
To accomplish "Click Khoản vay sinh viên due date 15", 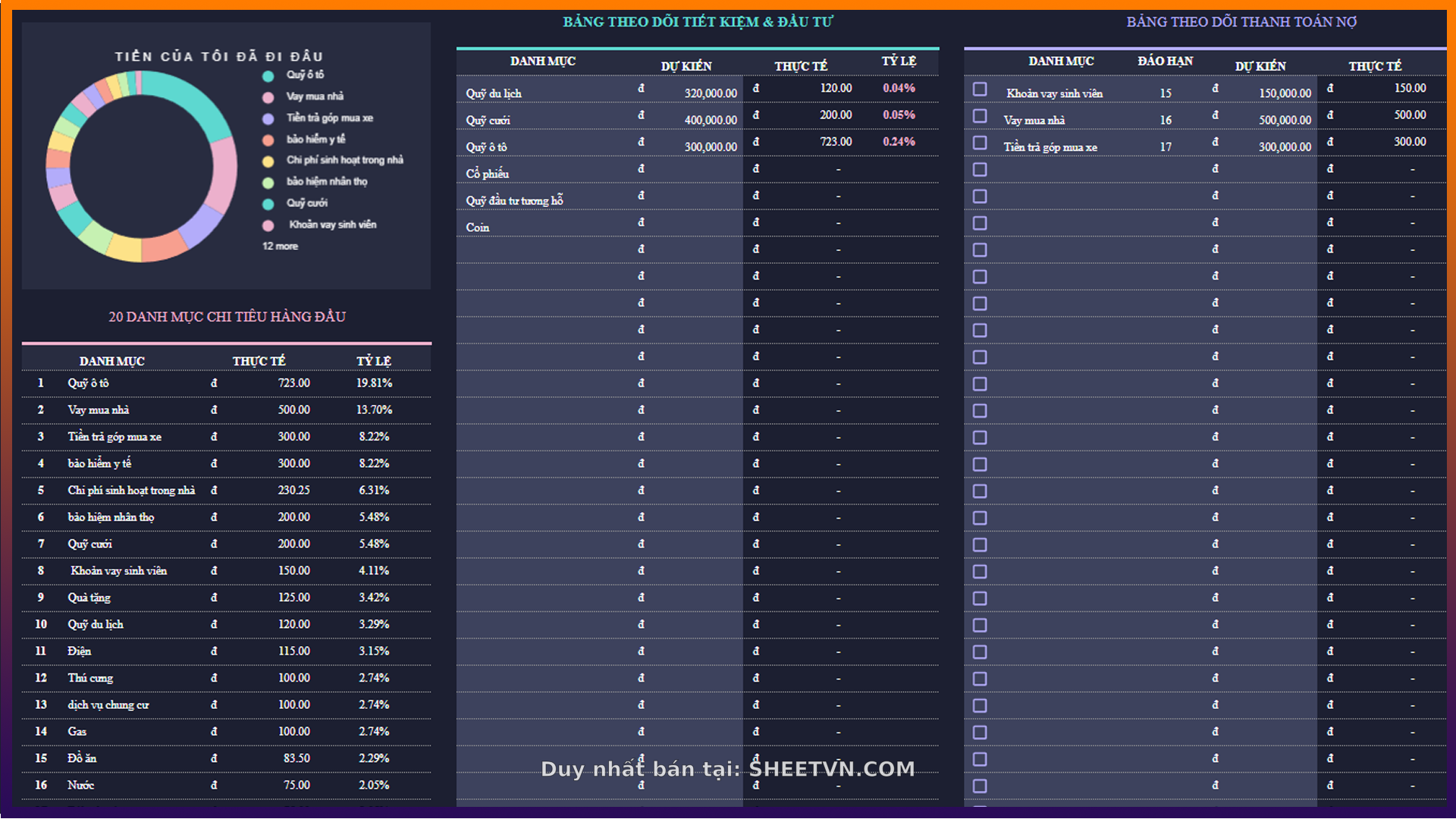I will point(1166,93).
